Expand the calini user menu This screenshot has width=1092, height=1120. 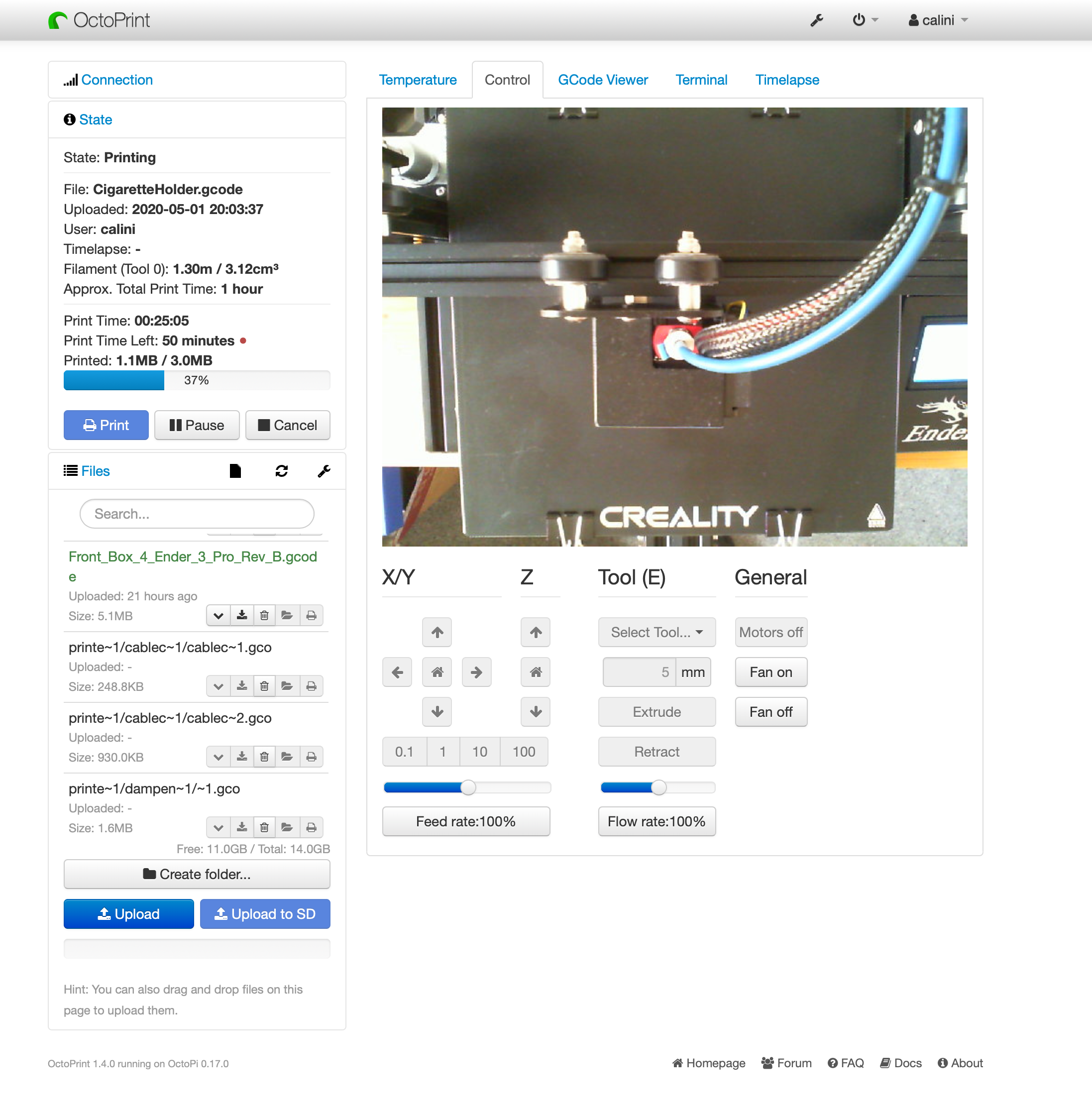938,20
